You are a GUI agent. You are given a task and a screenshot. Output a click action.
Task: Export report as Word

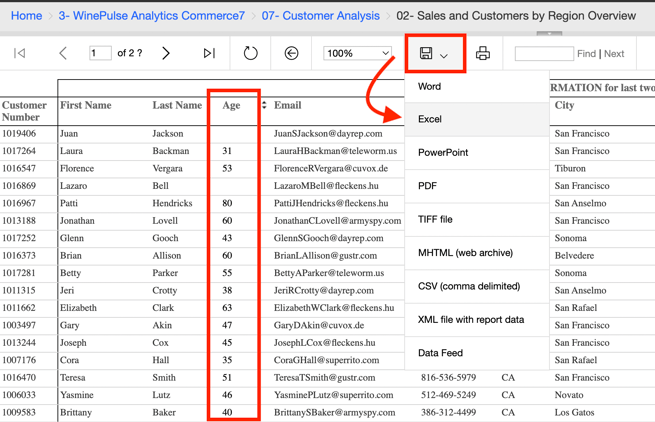pos(430,86)
